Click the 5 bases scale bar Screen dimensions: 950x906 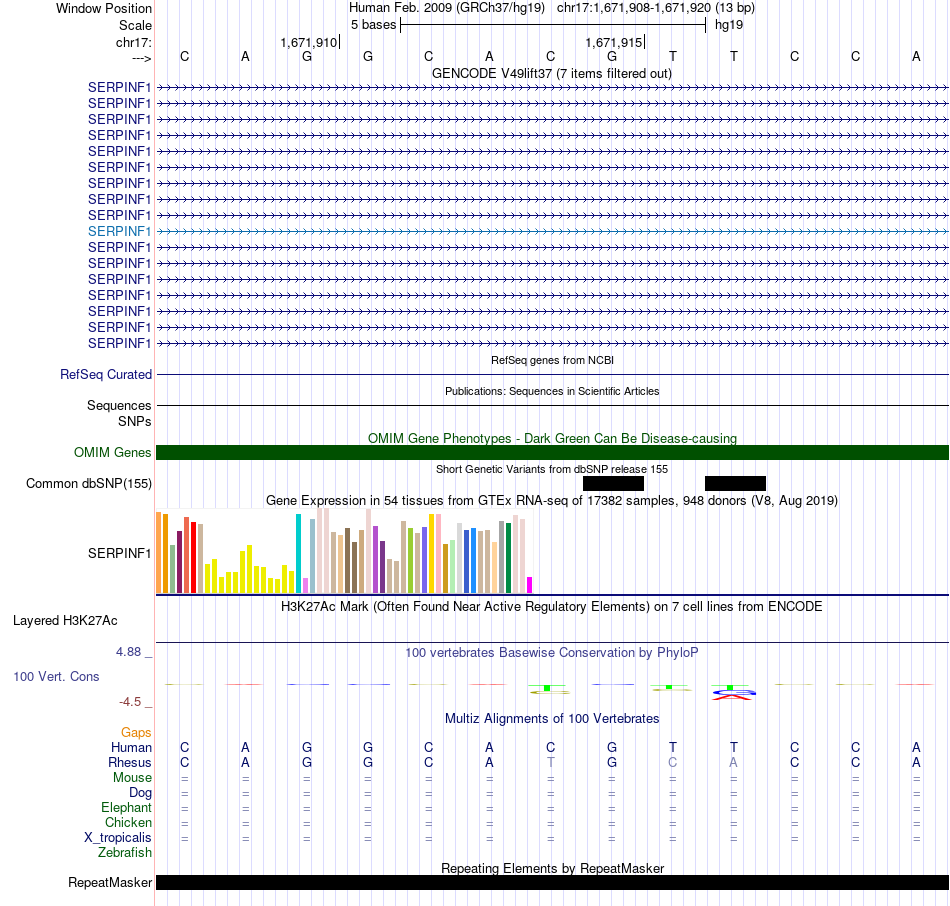click(553, 25)
